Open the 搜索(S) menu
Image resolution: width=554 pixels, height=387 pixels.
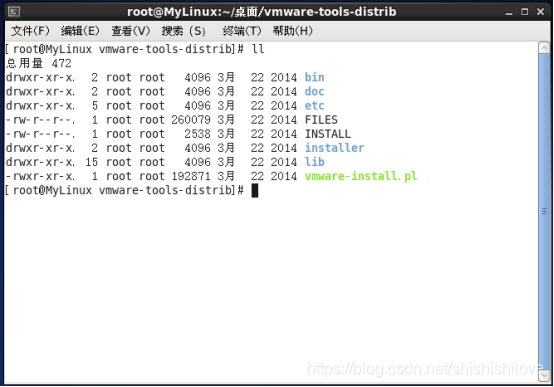183,31
